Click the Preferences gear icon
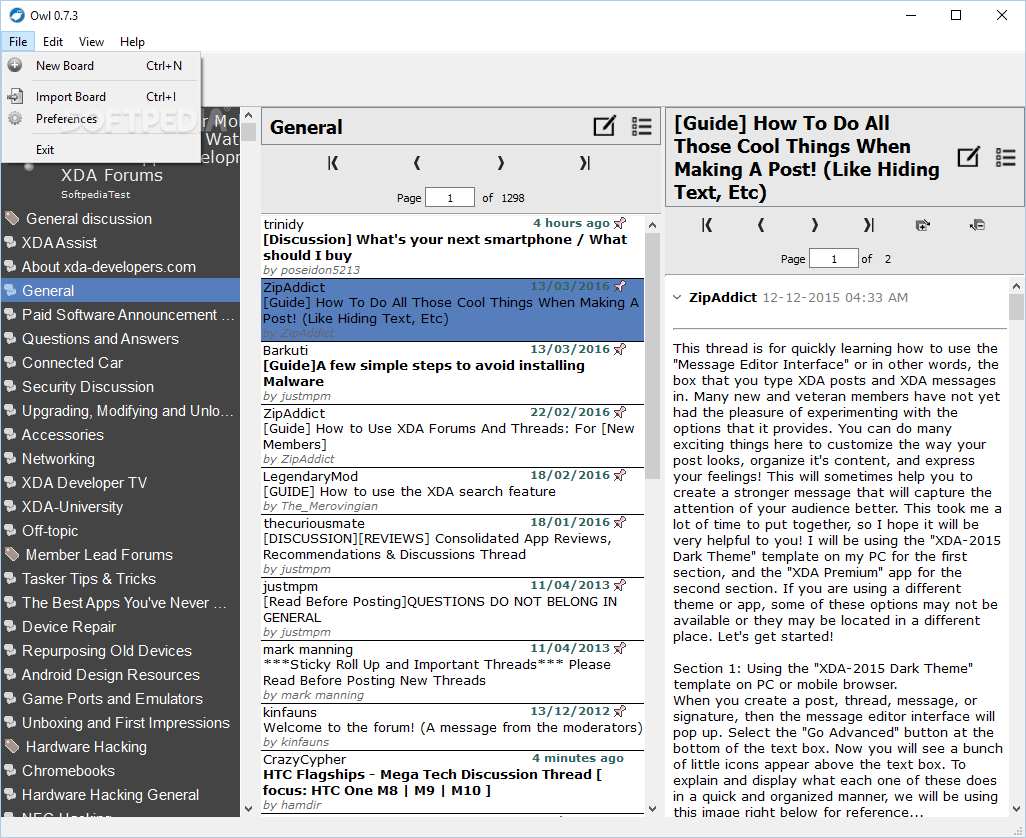 15,118
